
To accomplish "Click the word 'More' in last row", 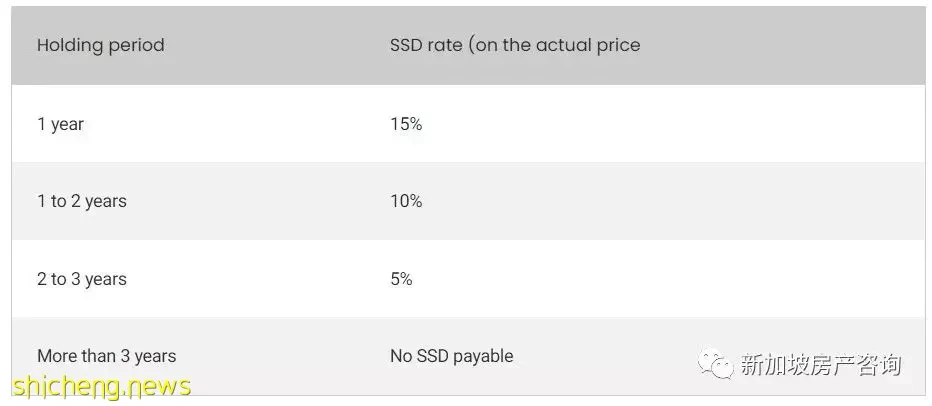I will tap(54, 356).
